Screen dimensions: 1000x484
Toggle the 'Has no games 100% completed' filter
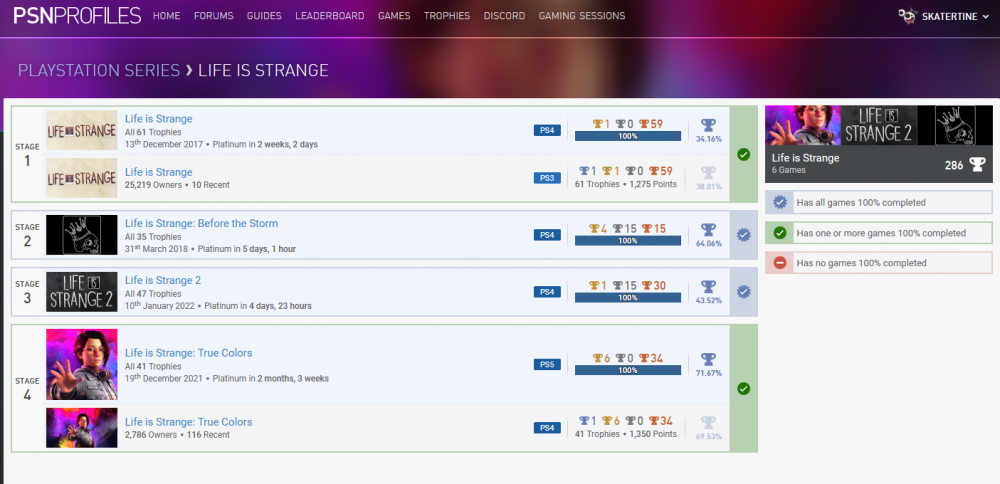878,263
